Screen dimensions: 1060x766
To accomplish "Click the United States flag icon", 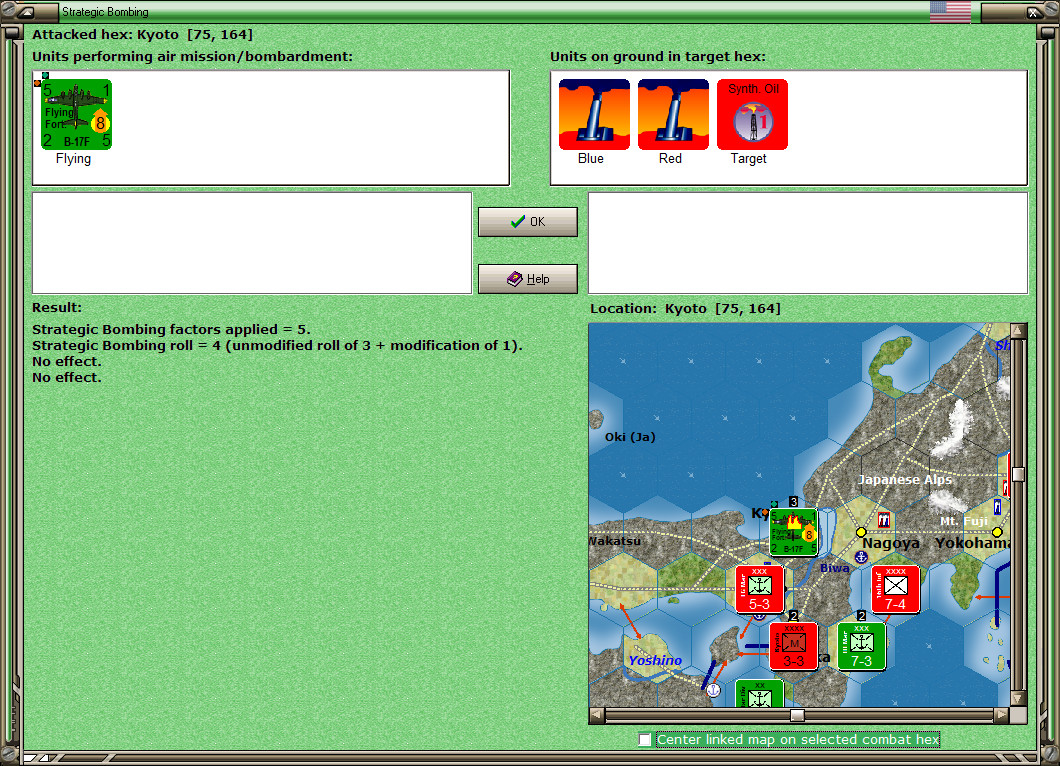I will 950,11.
